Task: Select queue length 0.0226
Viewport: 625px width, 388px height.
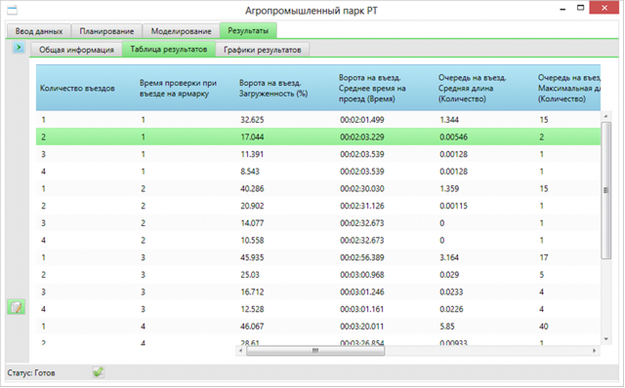Action: pos(451,309)
